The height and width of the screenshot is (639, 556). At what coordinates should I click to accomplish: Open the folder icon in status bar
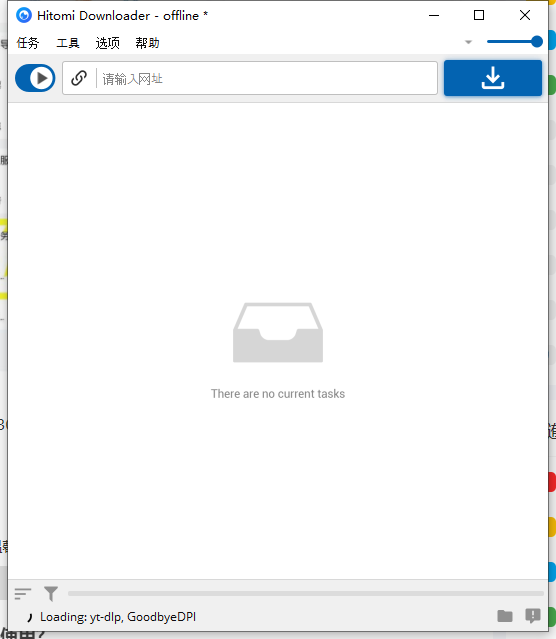505,616
